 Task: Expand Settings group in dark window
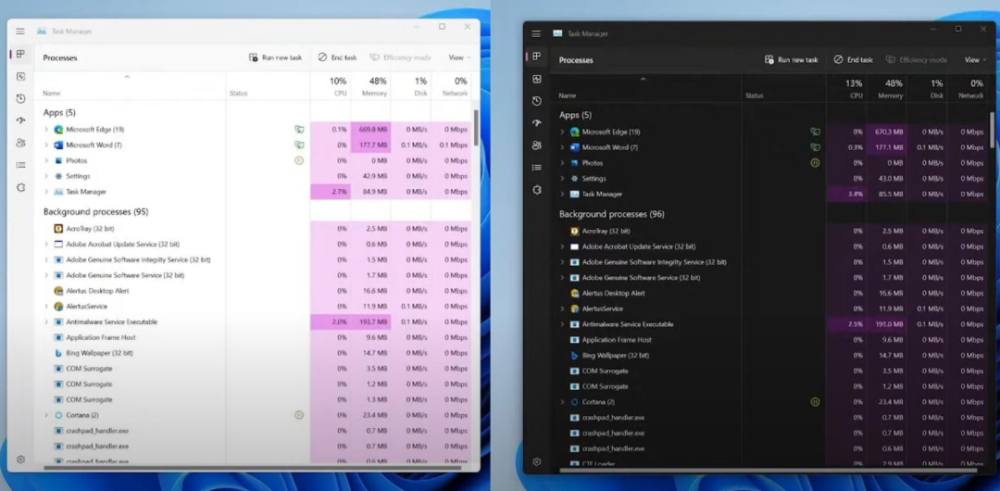point(562,179)
